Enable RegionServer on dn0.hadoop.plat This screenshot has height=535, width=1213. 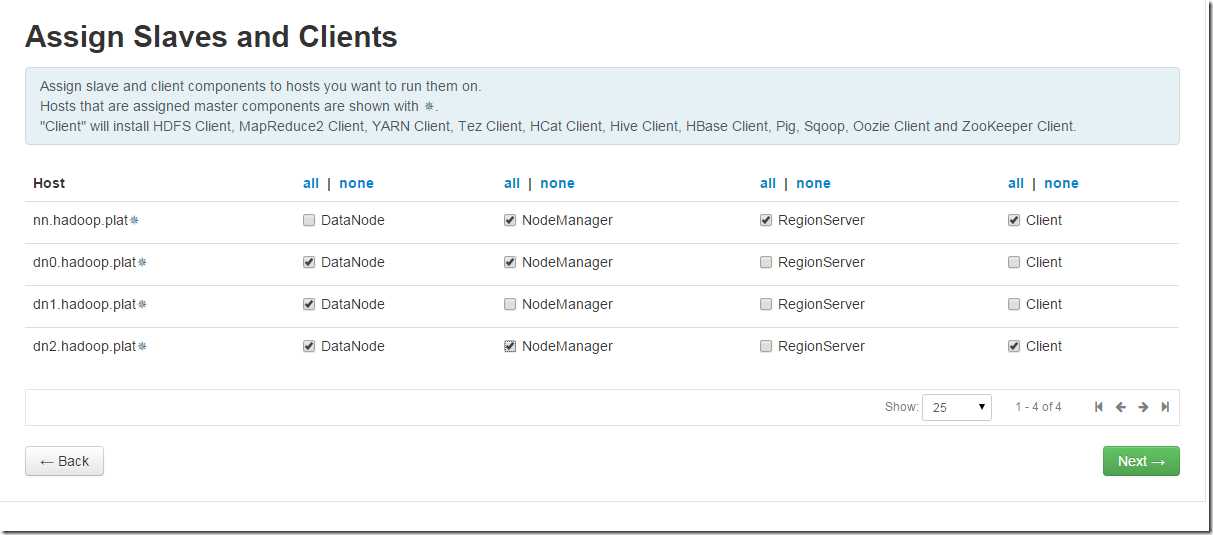click(766, 262)
